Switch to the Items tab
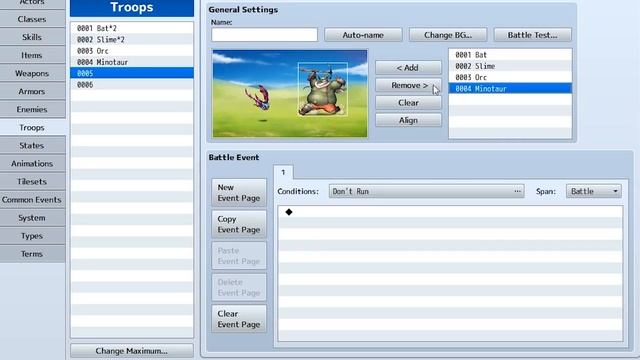The height and width of the screenshot is (360, 640). [32, 55]
